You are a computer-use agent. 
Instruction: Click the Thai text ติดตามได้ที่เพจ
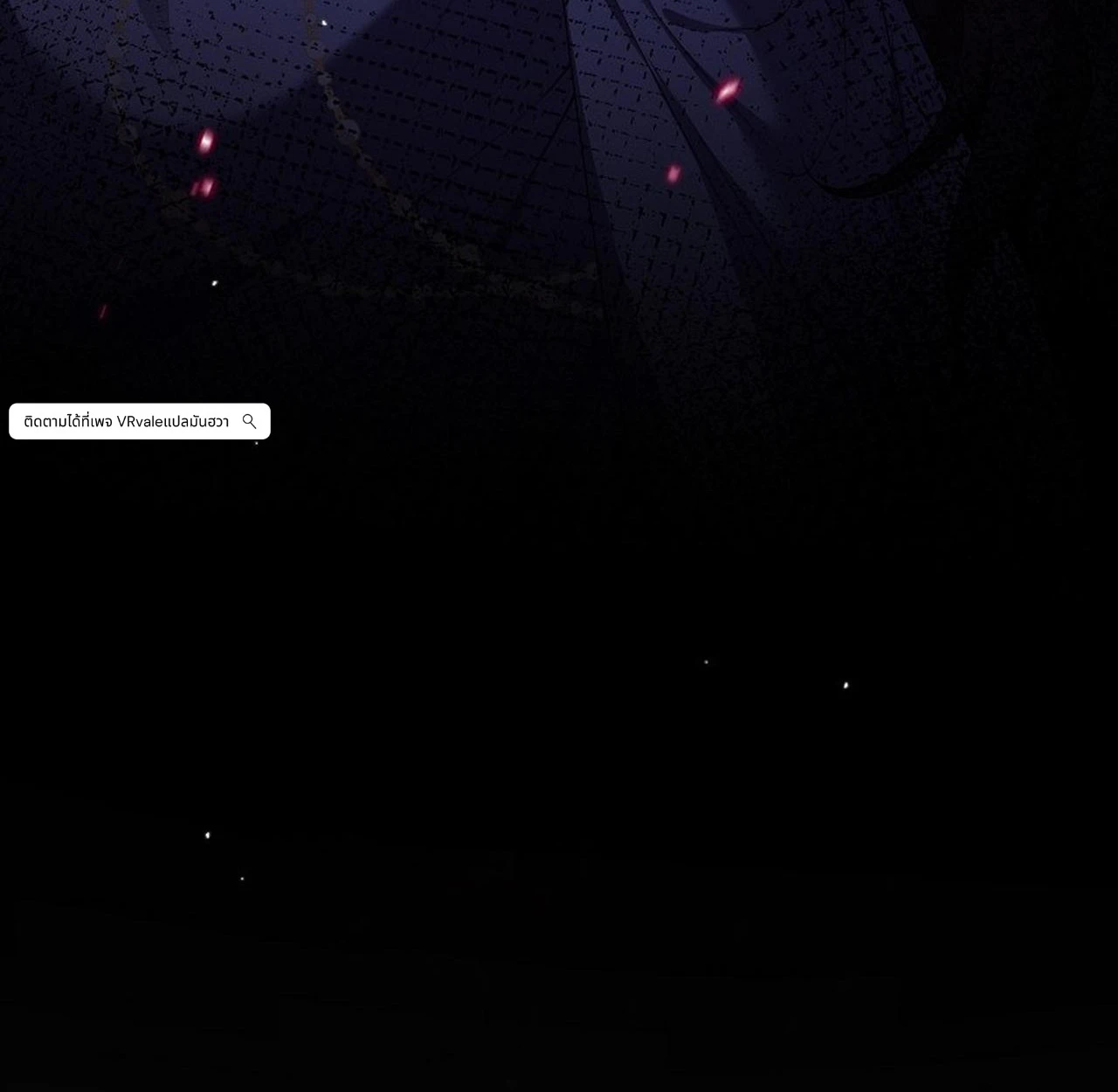click(68, 421)
